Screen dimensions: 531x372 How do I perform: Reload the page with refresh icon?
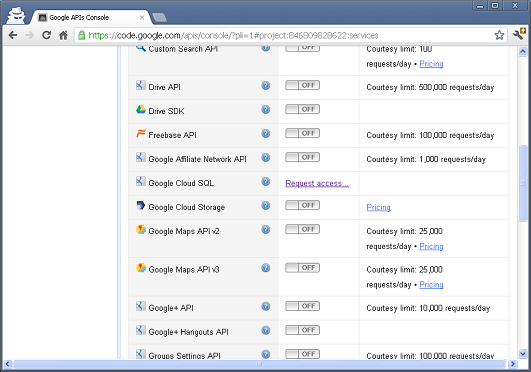(x=46, y=35)
